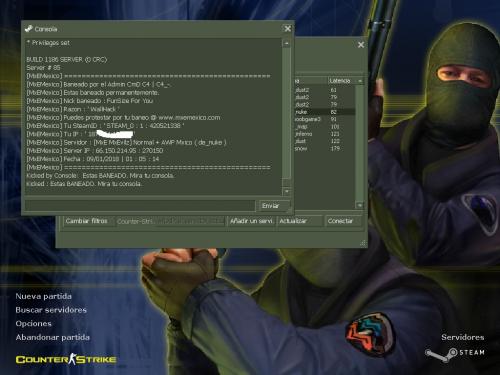Click the Cambiar filtros button
This screenshot has width=500, height=375.
[88, 221]
